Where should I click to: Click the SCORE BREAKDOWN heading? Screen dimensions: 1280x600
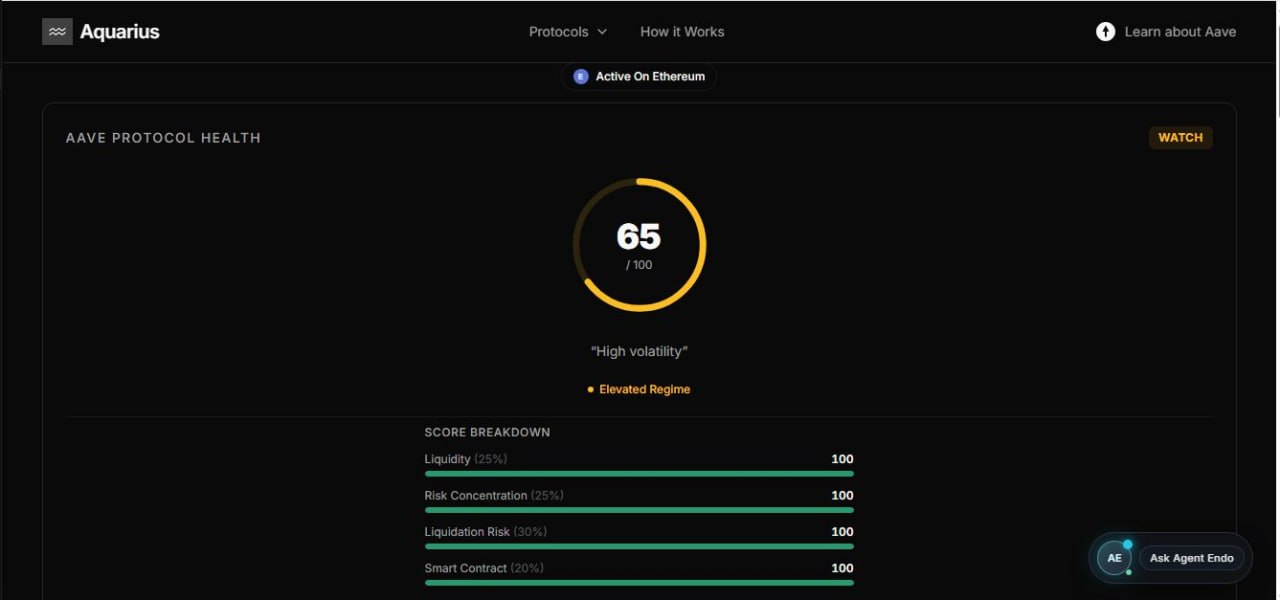tap(487, 432)
